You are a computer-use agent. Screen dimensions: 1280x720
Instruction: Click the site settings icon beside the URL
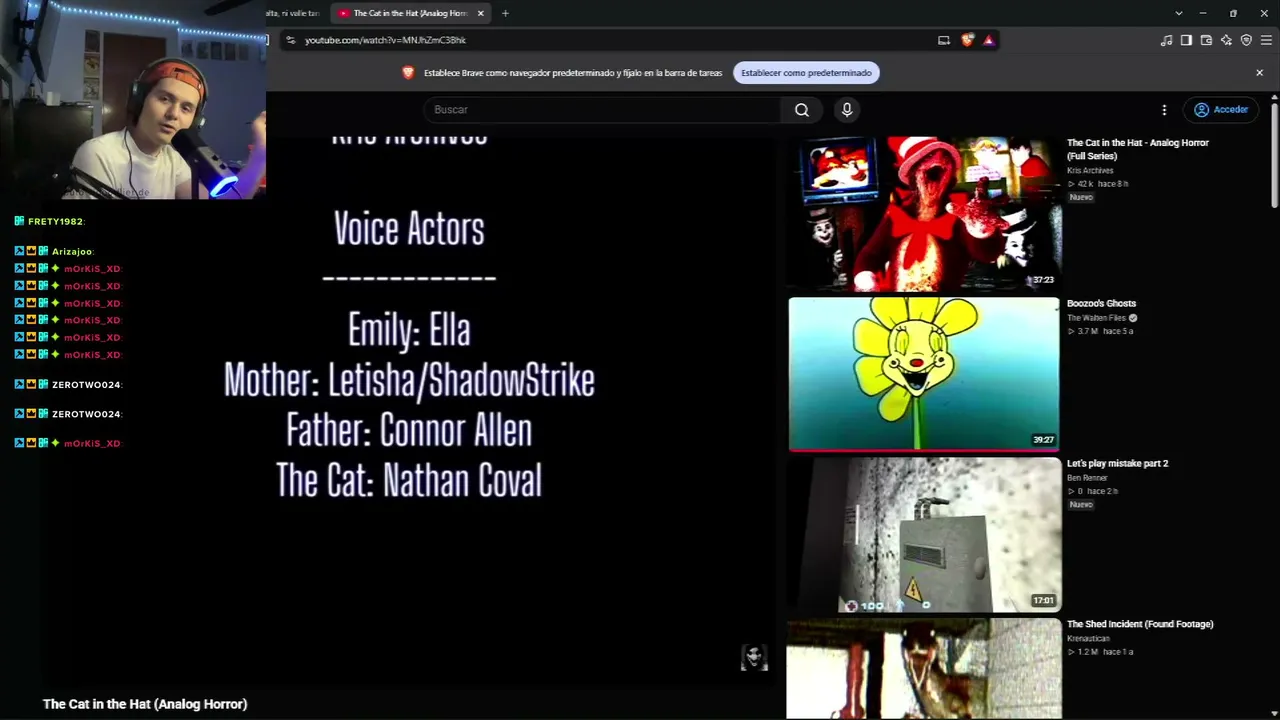[290, 40]
